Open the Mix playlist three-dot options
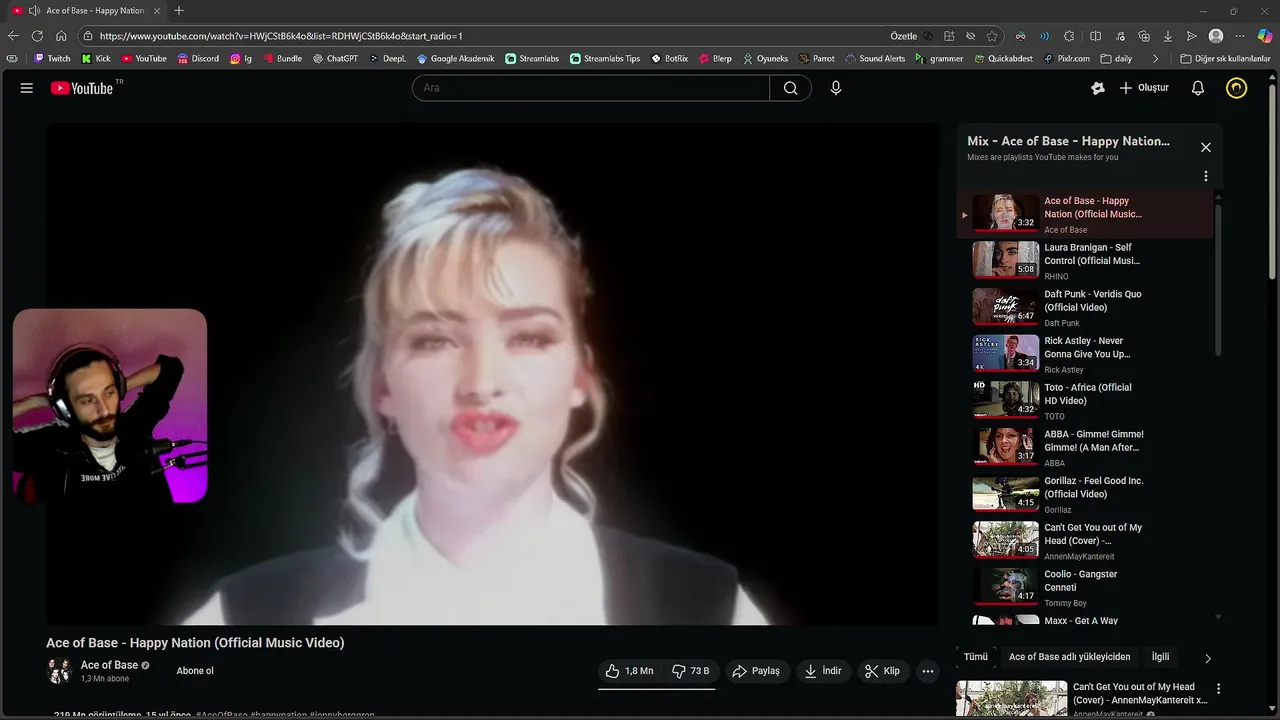The width and height of the screenshot is (1280, 720). 1206,176
